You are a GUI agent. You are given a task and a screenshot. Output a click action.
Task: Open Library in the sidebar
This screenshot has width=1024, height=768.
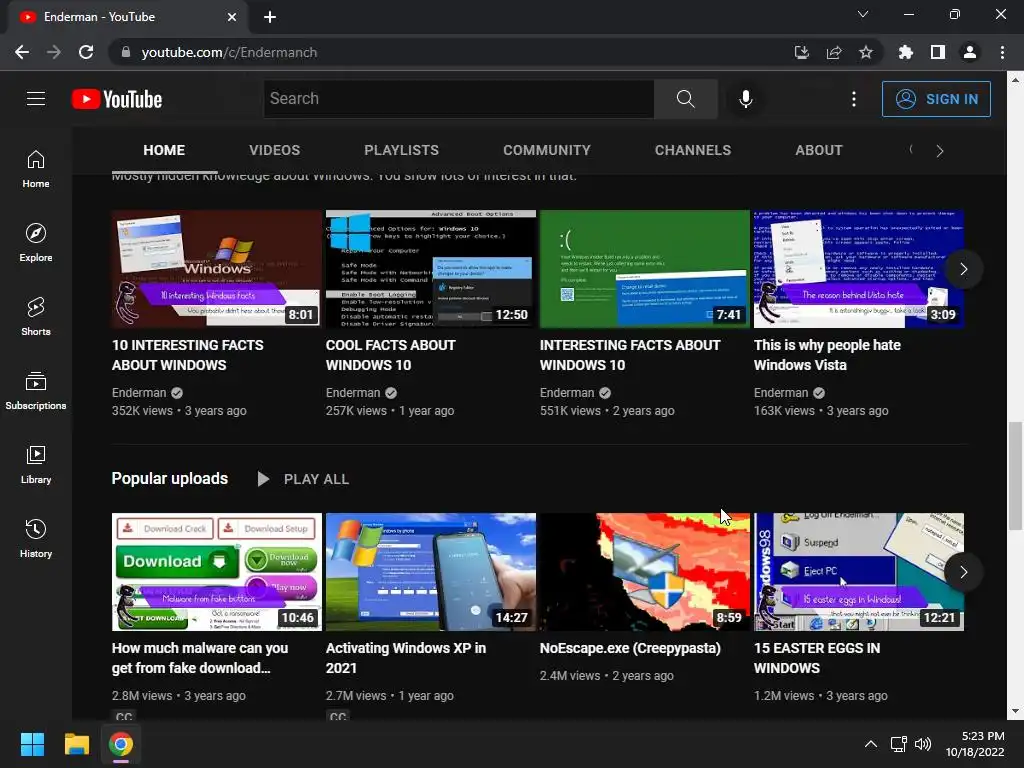point(36,464)
